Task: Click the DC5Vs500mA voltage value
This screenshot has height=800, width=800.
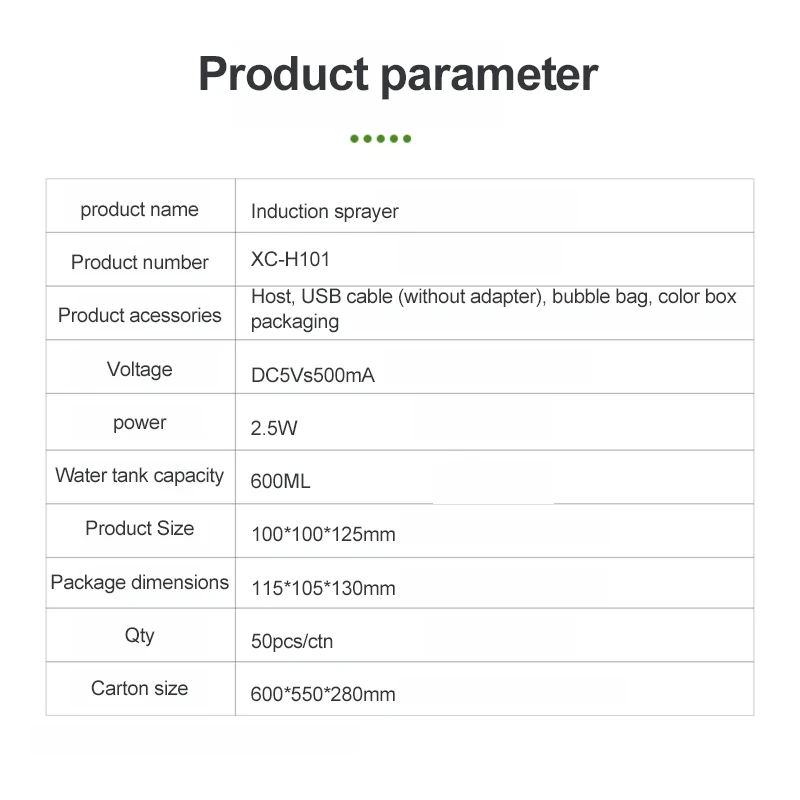Action: click(313, 376)
